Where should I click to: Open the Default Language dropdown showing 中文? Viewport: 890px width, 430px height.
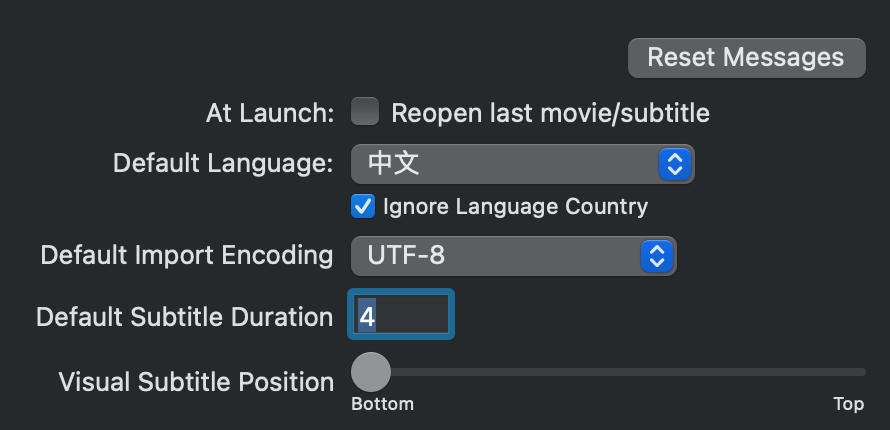tap(510, 164)
